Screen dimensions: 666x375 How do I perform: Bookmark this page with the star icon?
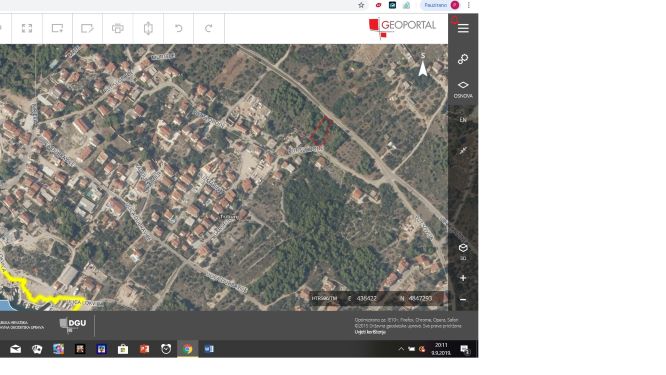[x=361, y=5]
